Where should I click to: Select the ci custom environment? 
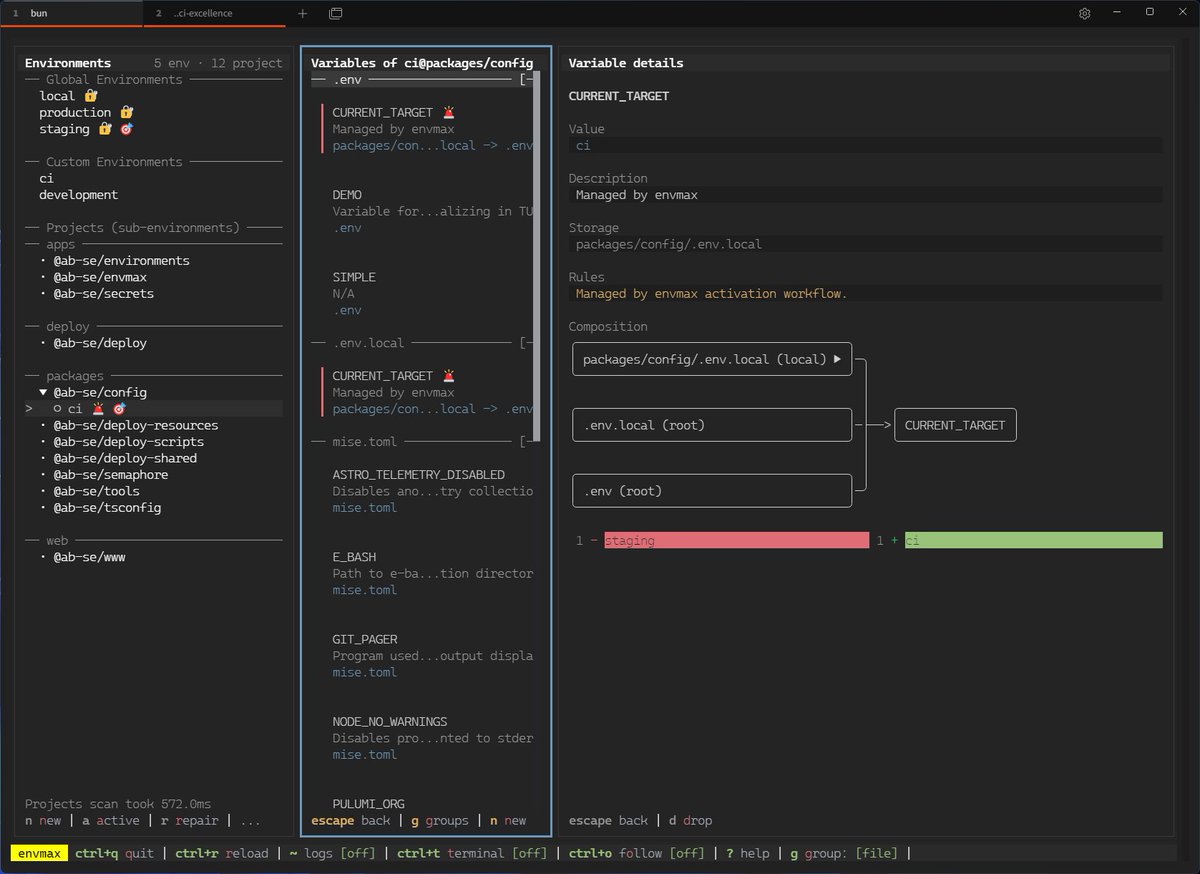tap(46, 178)
